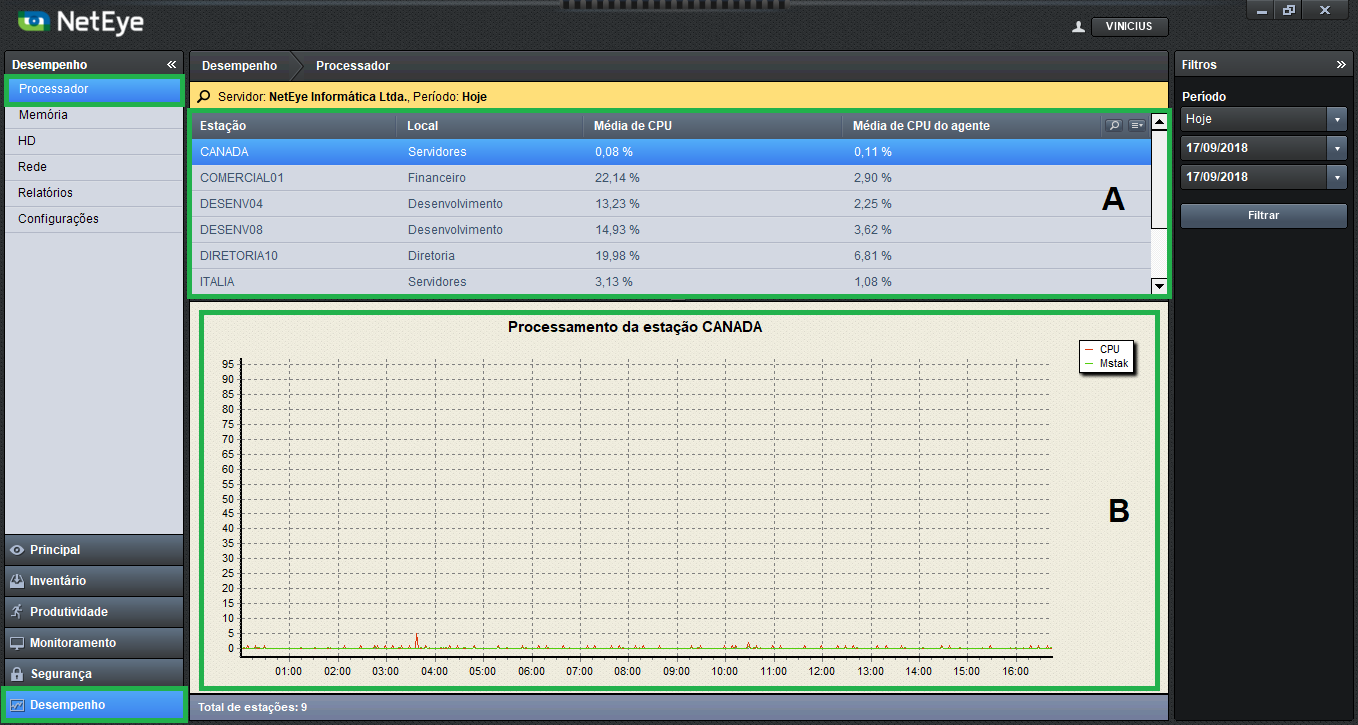Click the eye icon beside Principal
The image size is (1358, 725).
point(17,550)
